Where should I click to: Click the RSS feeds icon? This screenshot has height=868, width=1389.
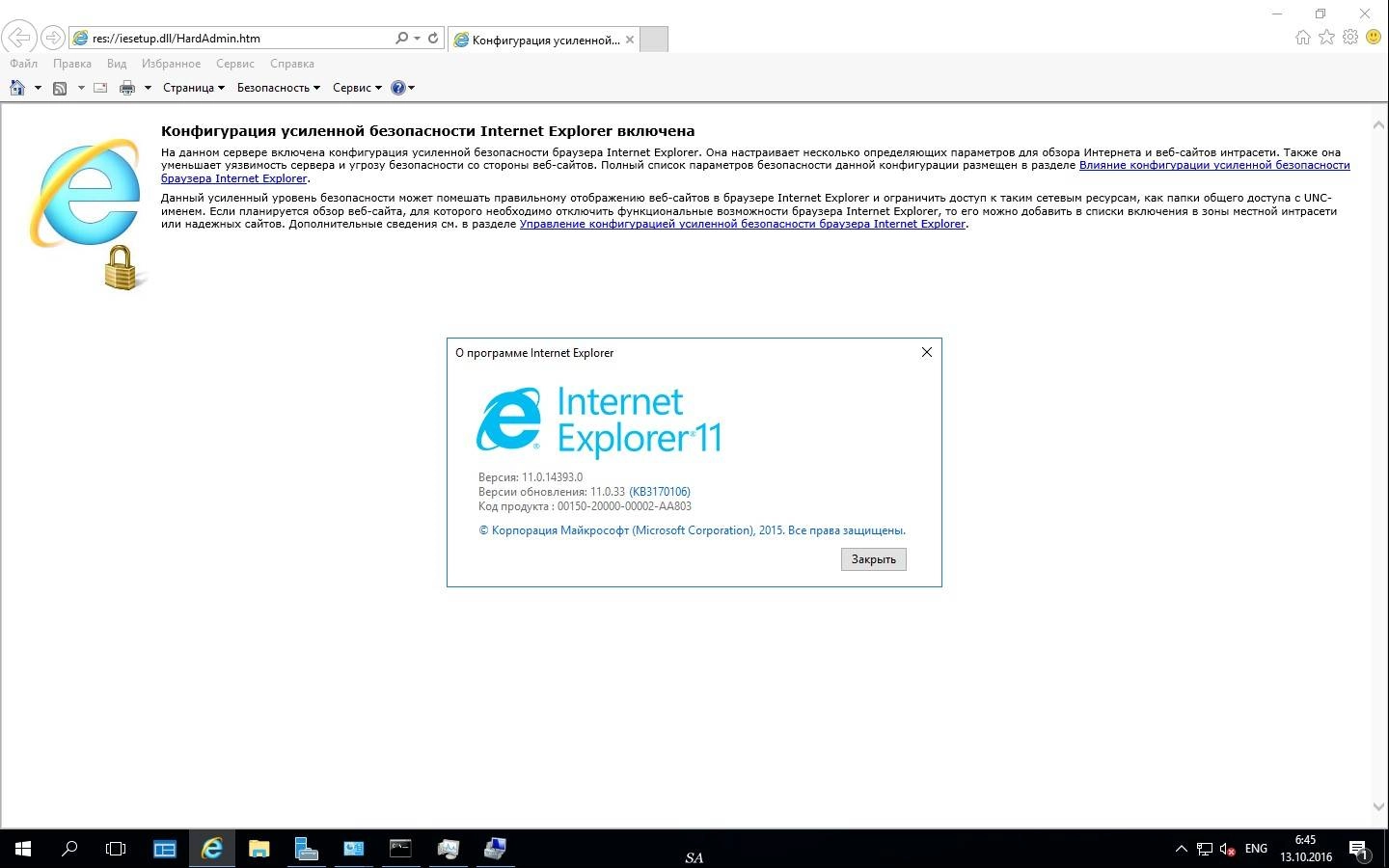(x=60, y=88)
